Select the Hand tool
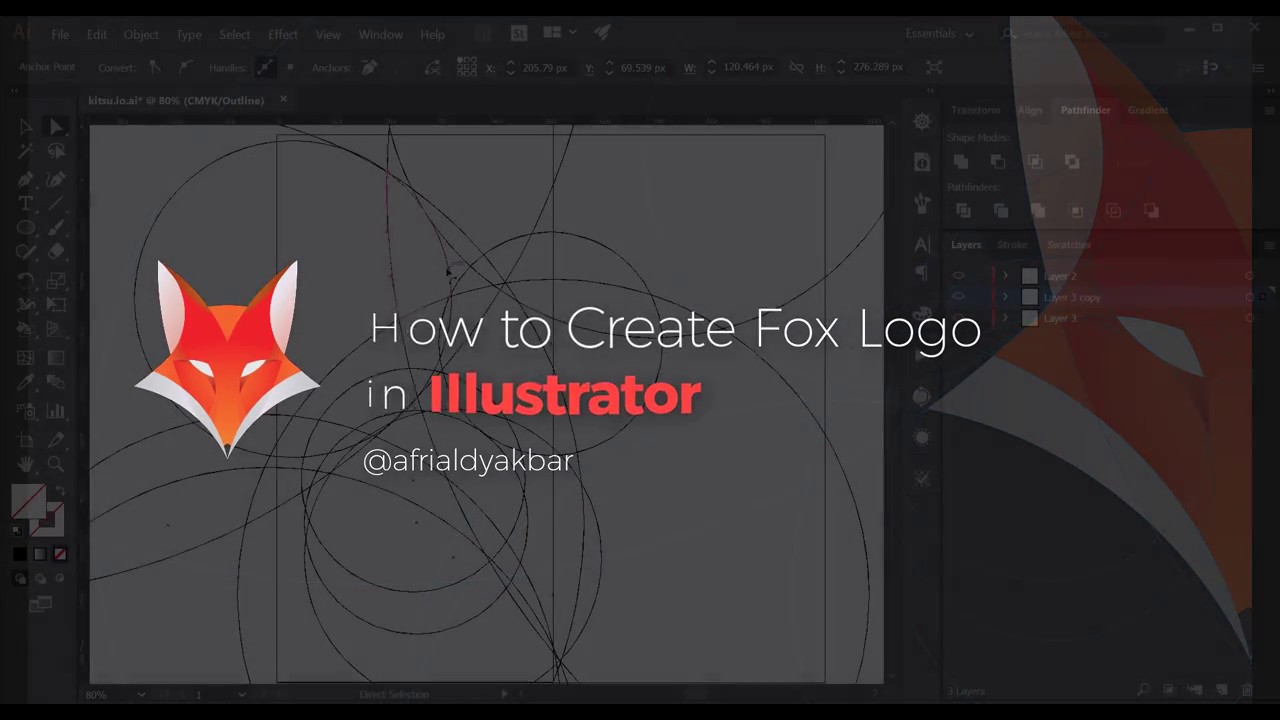This screenshot has height=720, width=1280. (x=25, y=464)
